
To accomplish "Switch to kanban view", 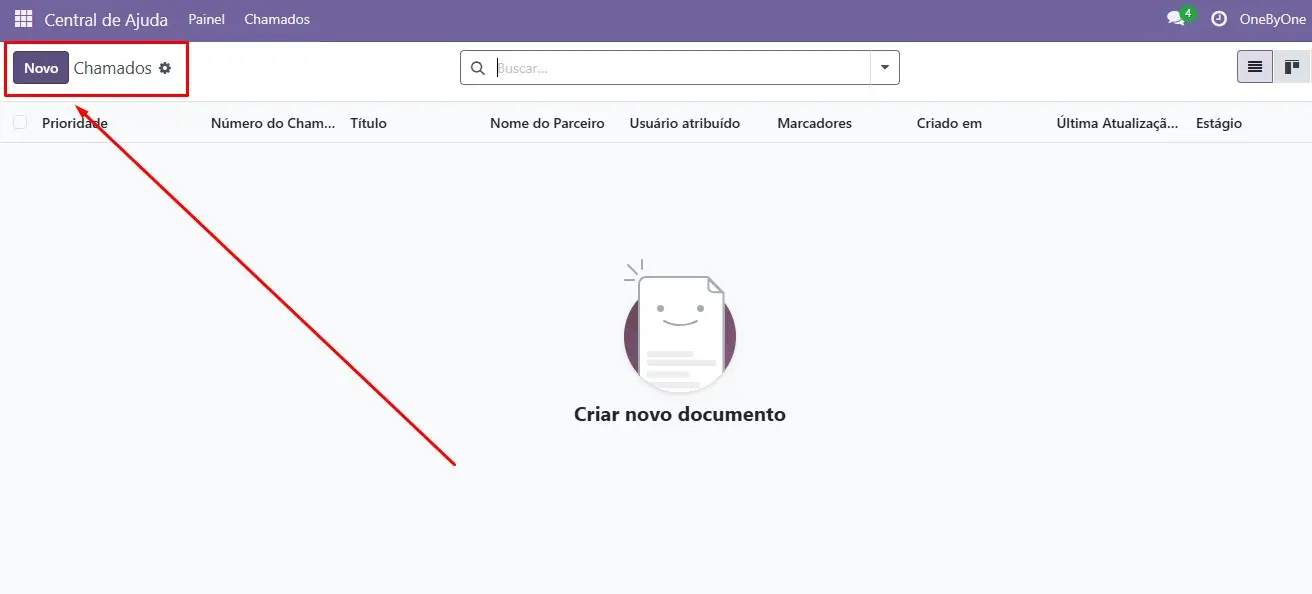I will pyautogui.click(x=1291, y=67).
